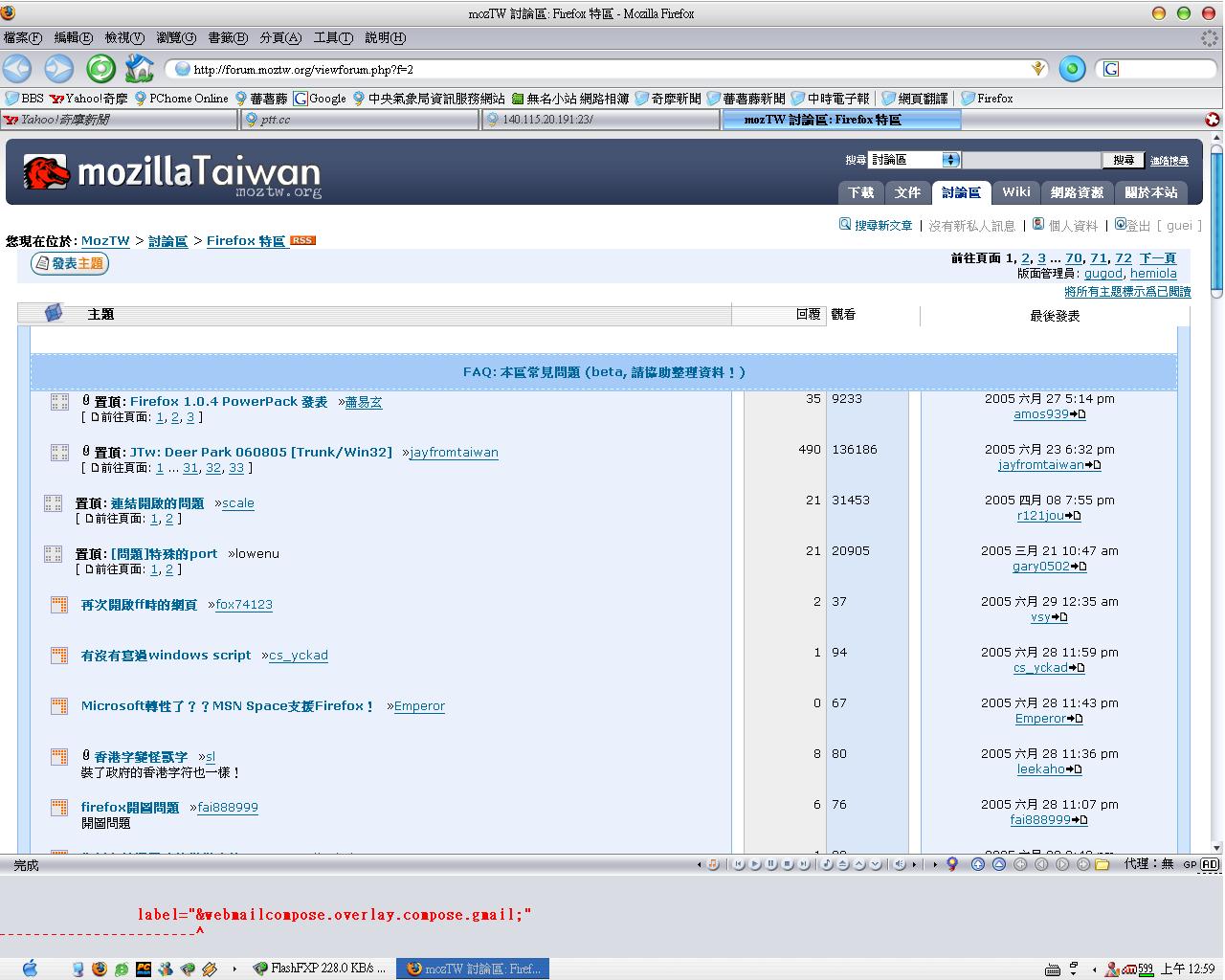Viewport: 1225px width, 980px height.
Task: Launch the MSN people icon in quick launch
Action: [166, 969]
